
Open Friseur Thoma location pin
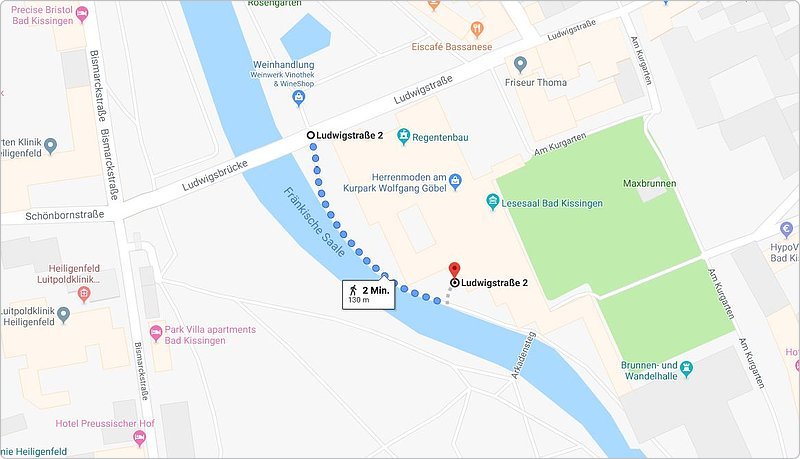click(x=520, y=65)
